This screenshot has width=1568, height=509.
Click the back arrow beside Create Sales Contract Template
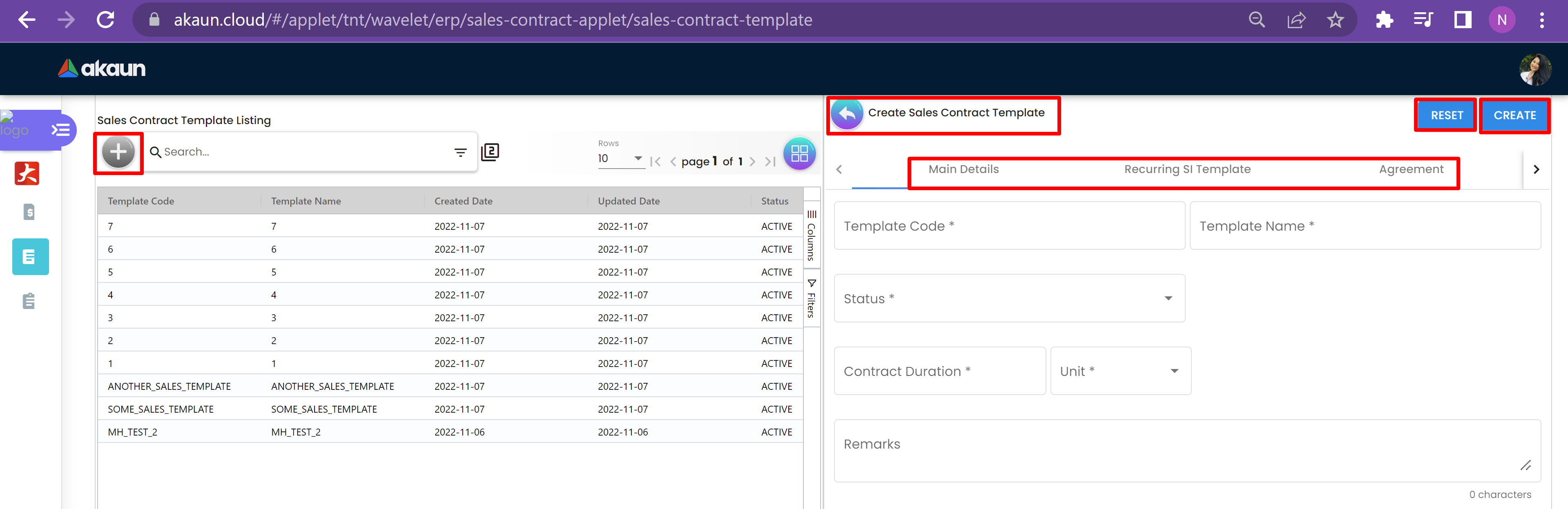coord(847,114)
